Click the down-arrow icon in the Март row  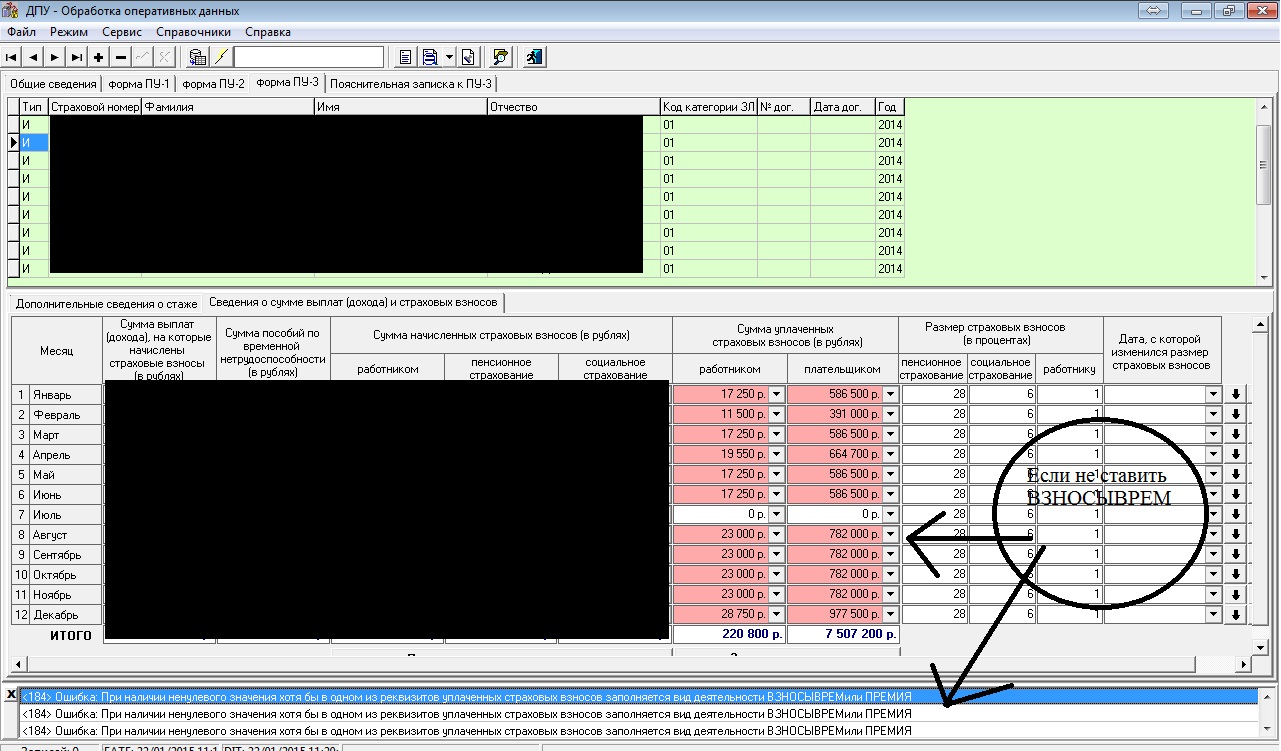click(x=1236, y=434)
